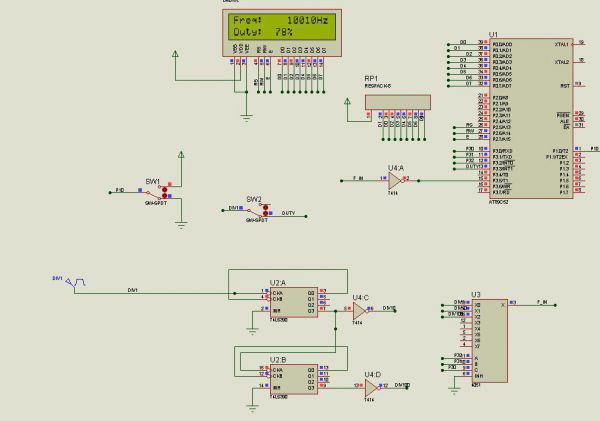The height and width of the screenshot is (421, 600).
Task: Select the U4:A inverter gate symbol
Action: pos(394,181)
